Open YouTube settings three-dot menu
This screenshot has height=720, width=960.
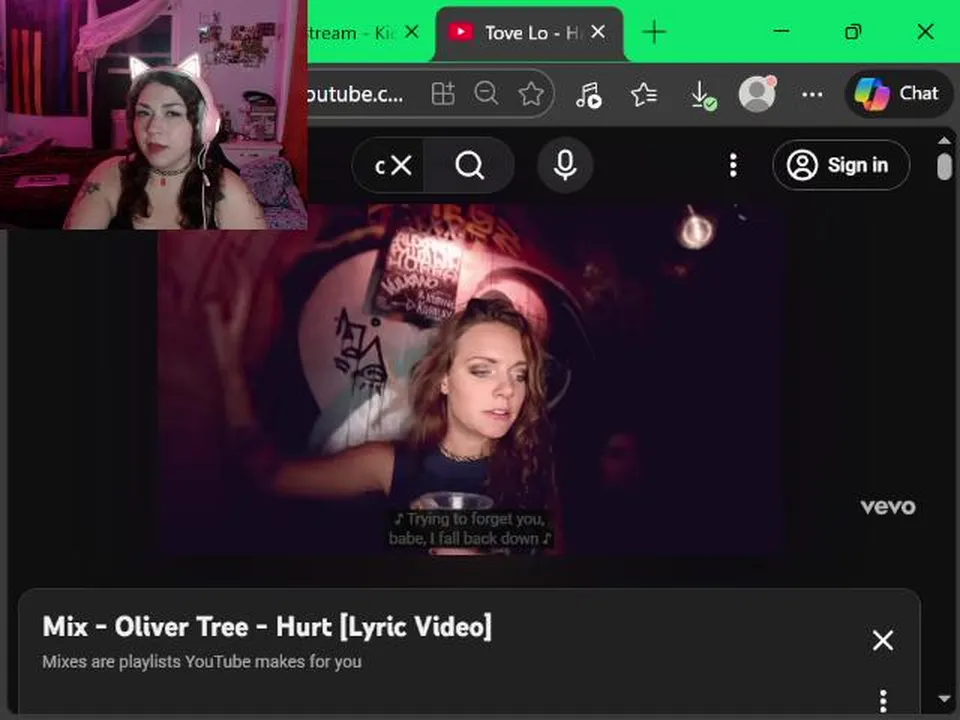(x=733, y=165)
